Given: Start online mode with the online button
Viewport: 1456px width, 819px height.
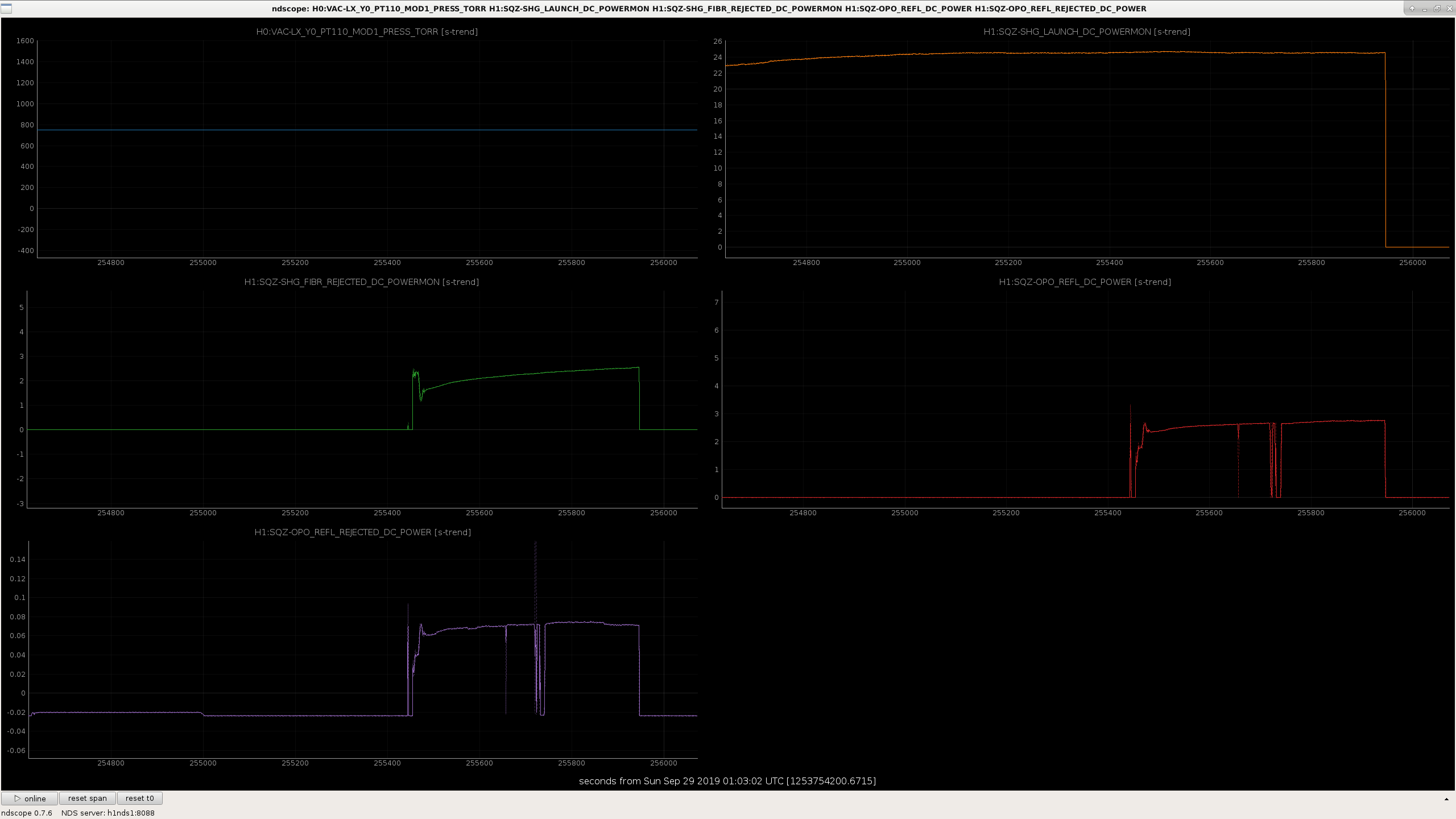Looking at the screenshot, I should tap(30, 799).
